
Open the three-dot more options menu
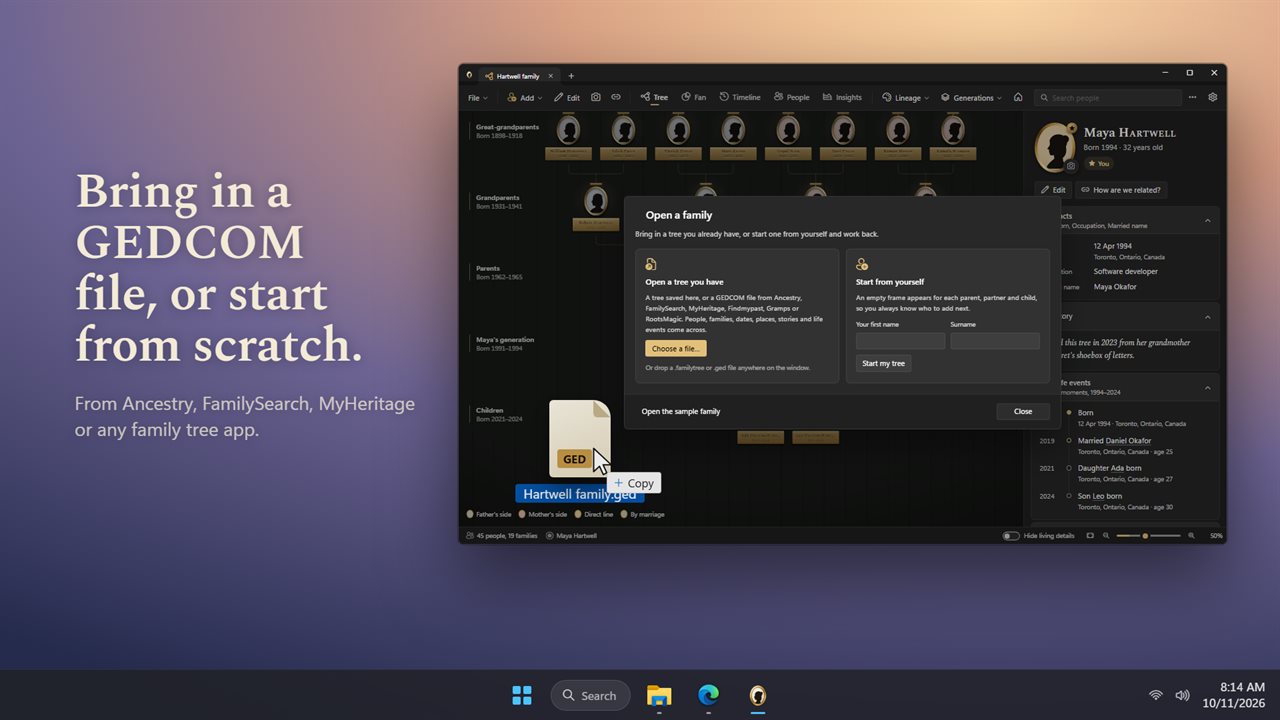[x=1192, y=97]
